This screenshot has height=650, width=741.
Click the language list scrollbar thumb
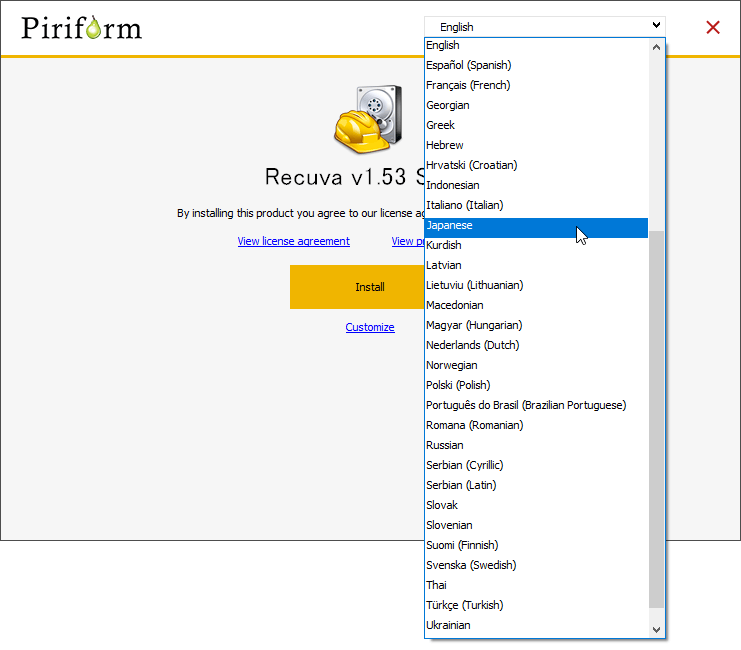coord(656,419)
